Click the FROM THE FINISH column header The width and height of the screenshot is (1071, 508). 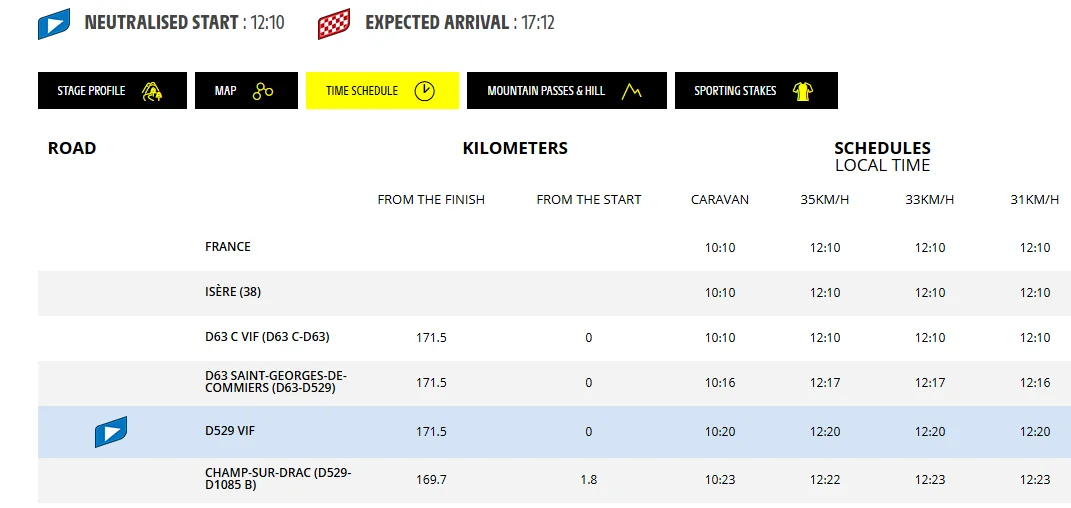pyautogui.click(x=431, y=200)
